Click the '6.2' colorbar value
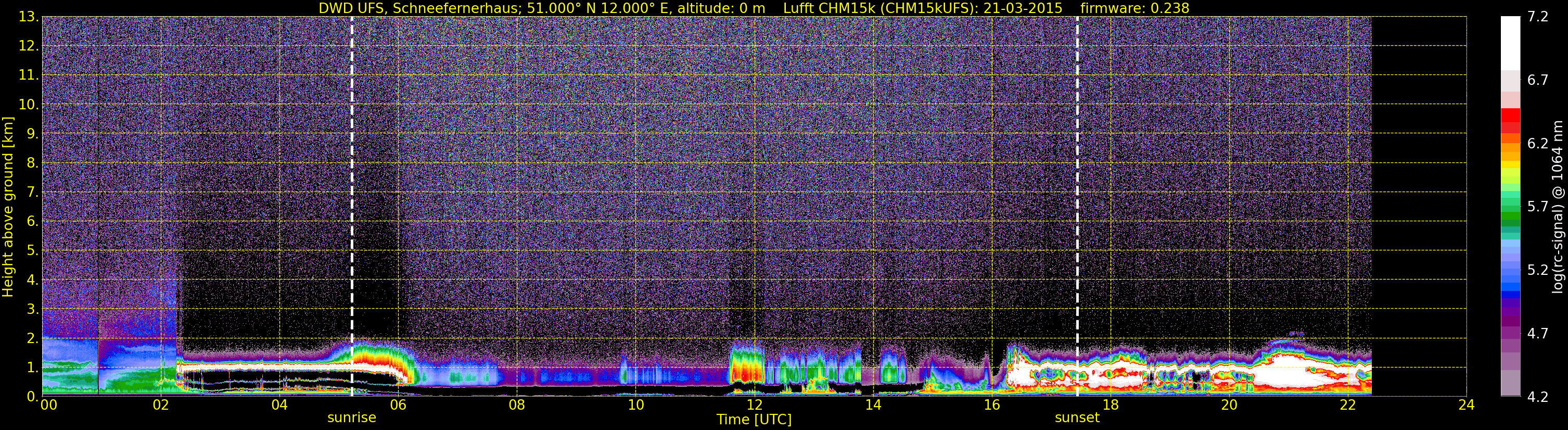Image resolution: width=1568 pixels, height=430 pixels. (x=1538, y=144)
